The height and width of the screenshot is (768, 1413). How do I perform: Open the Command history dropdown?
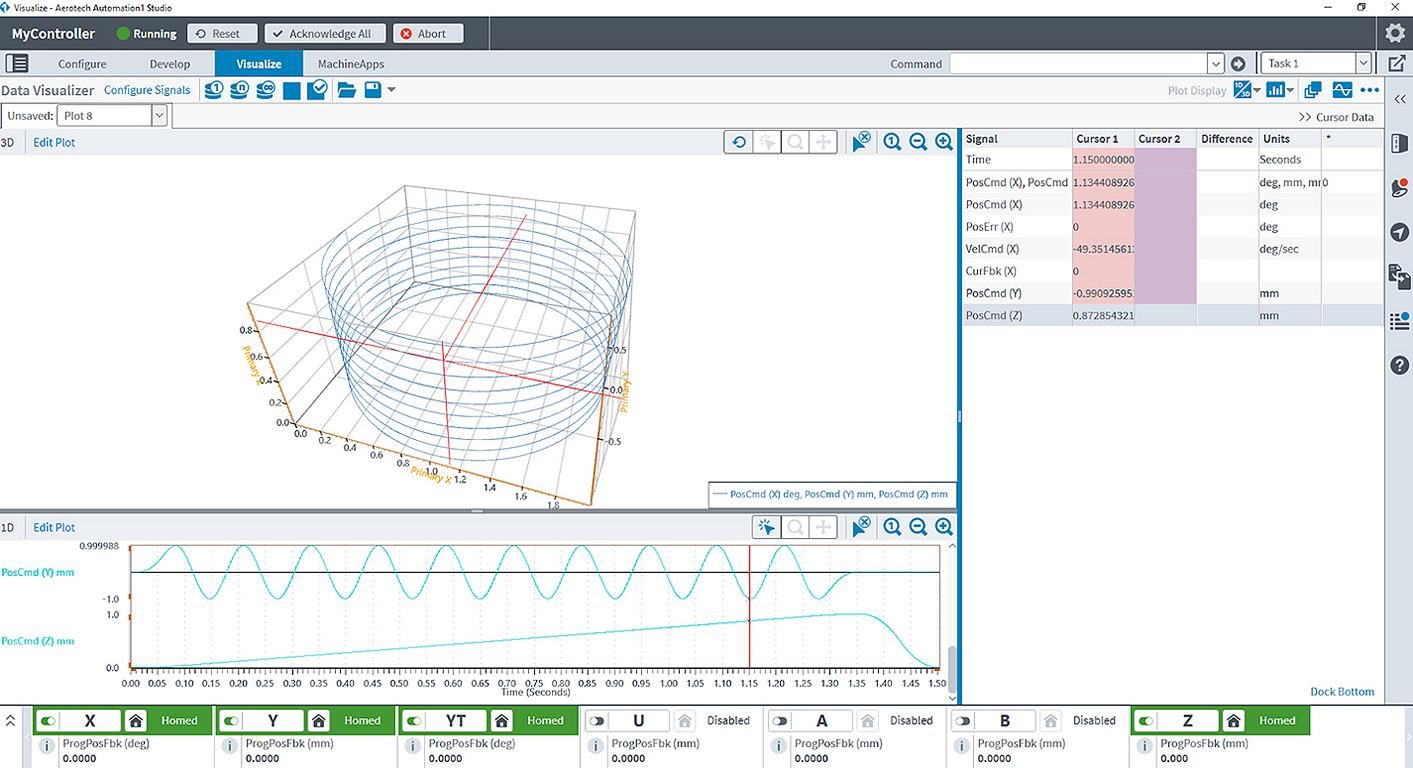1216,64
